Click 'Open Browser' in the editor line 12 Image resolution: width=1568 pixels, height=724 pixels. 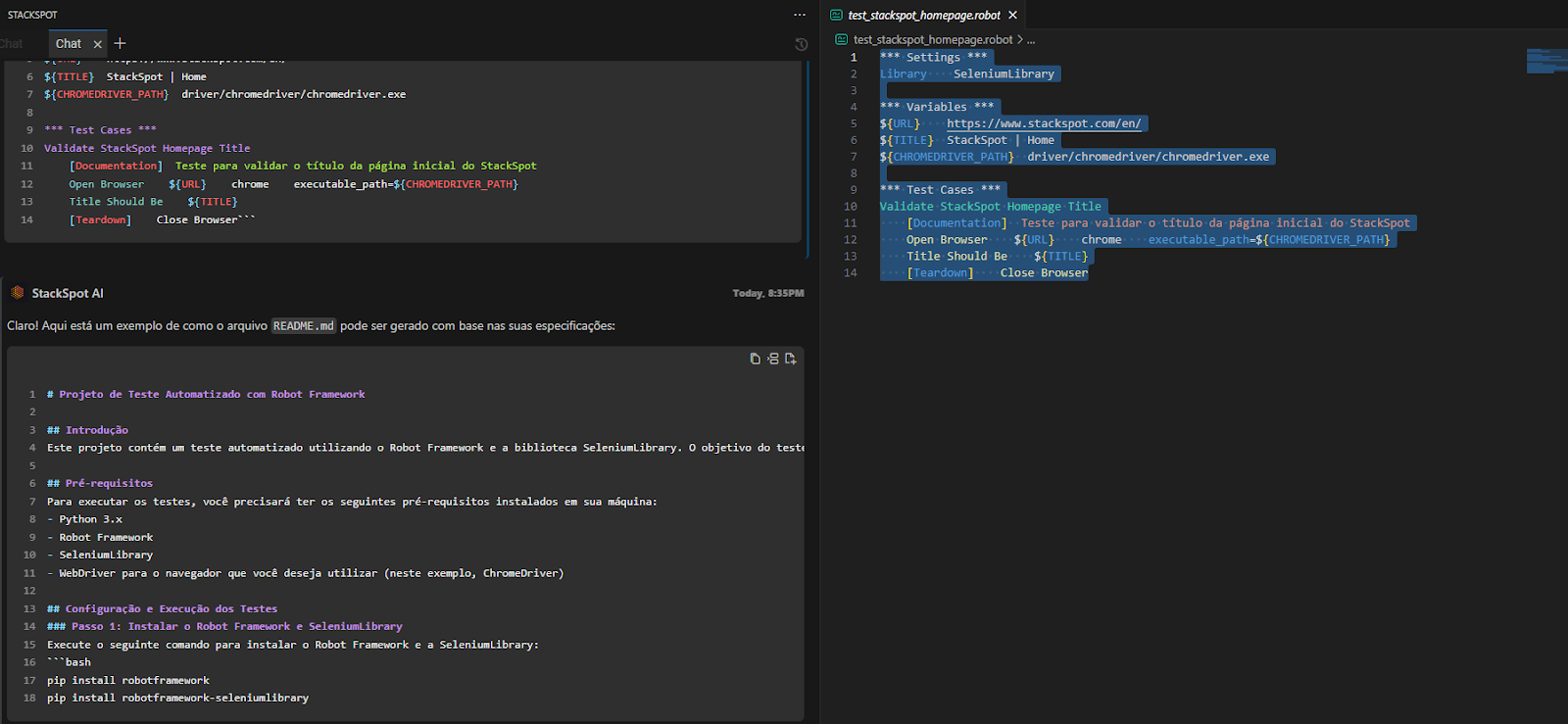[x=947, y=239]
